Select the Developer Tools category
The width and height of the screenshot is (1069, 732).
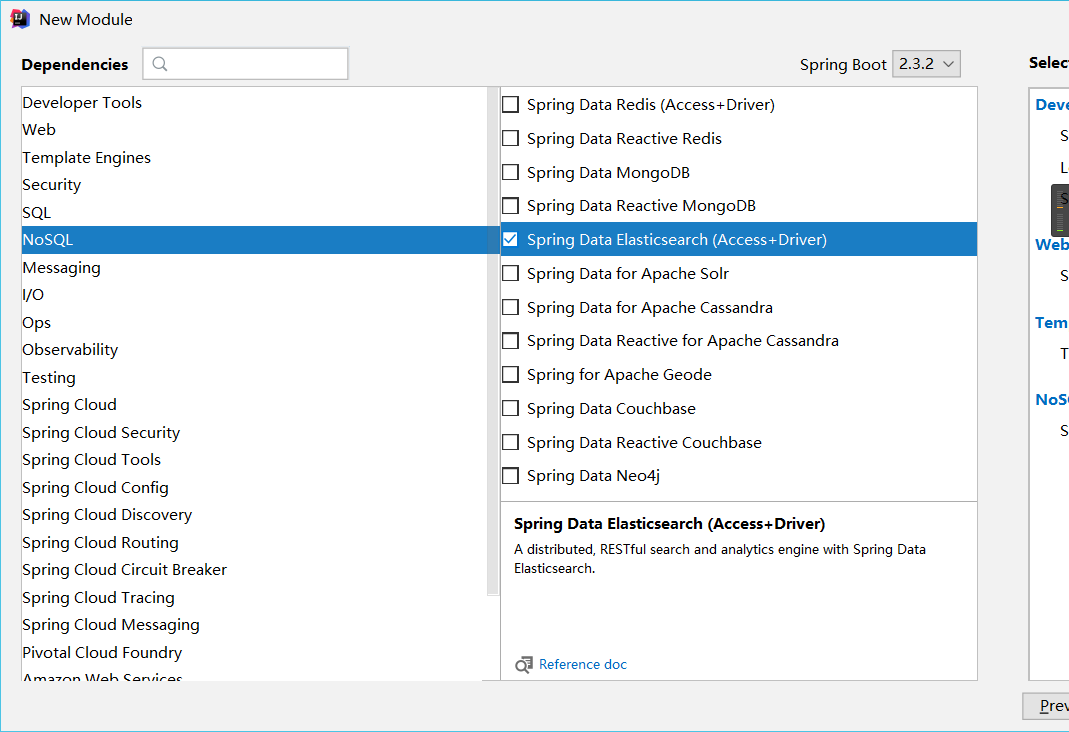point(254,102)
